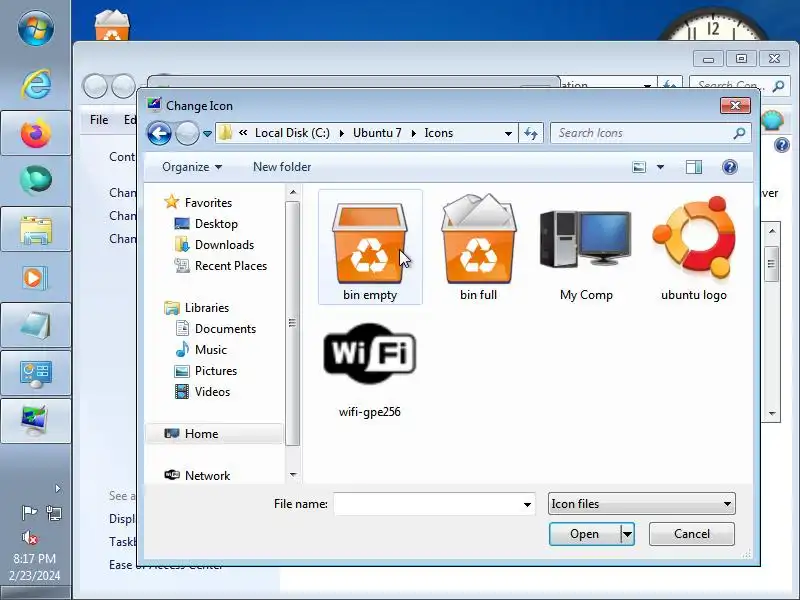Change the view with the views icon
The width and height of the screenshot is (800, 600).
pyautogui.click(x=639, y=167)
